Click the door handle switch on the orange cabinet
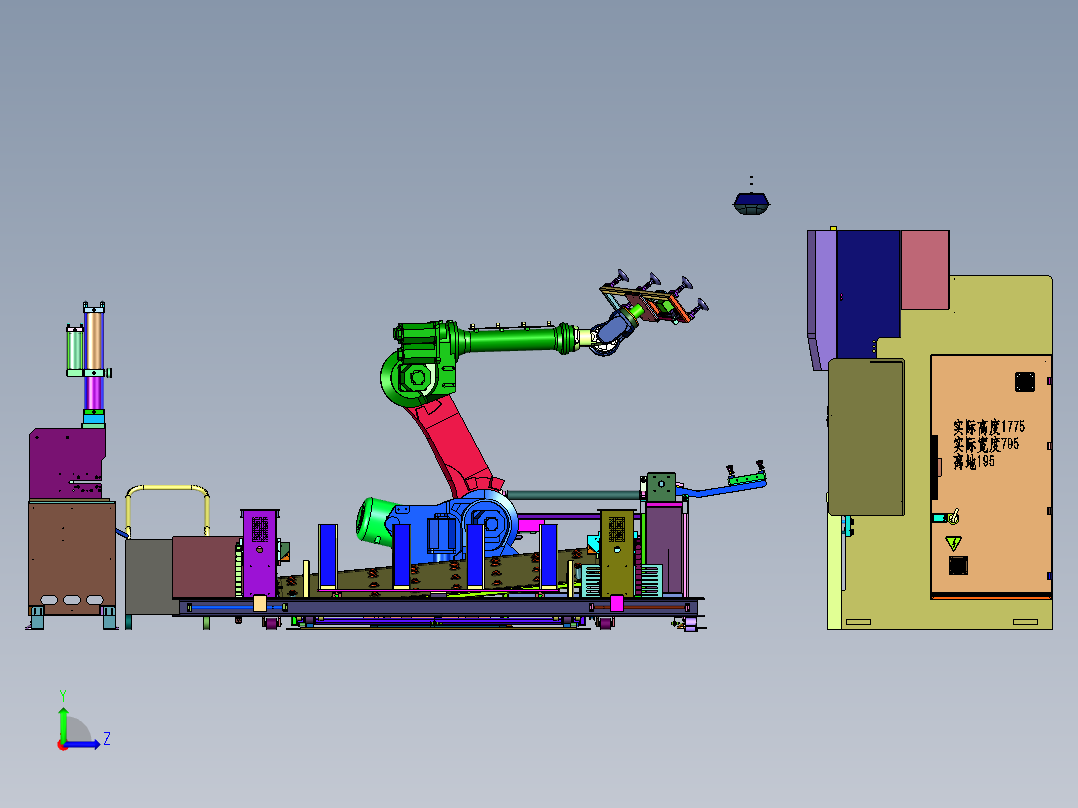This screenshot has width=1078, height=808. (x=946, y=517)
